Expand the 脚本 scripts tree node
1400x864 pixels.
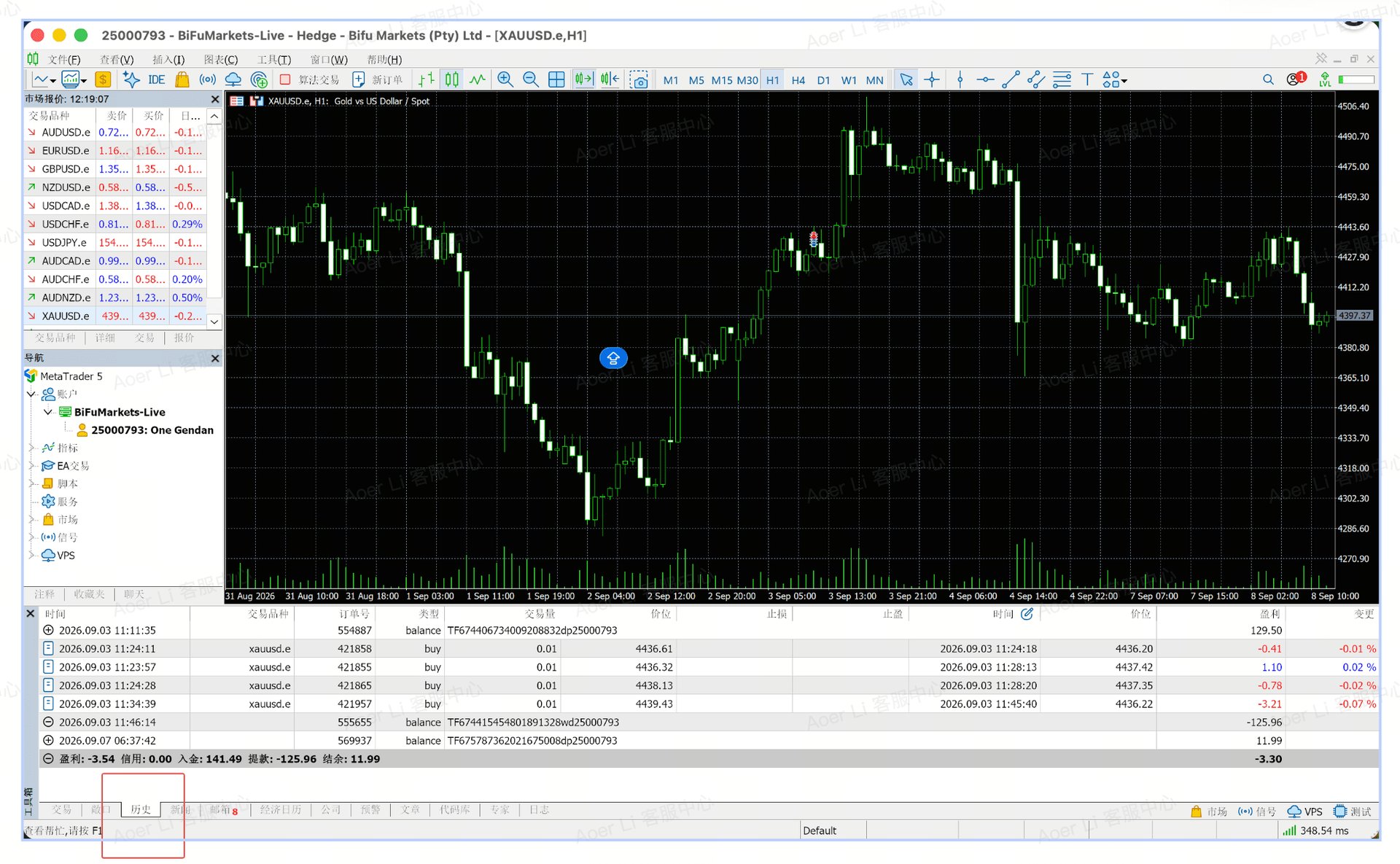[31, 483]
